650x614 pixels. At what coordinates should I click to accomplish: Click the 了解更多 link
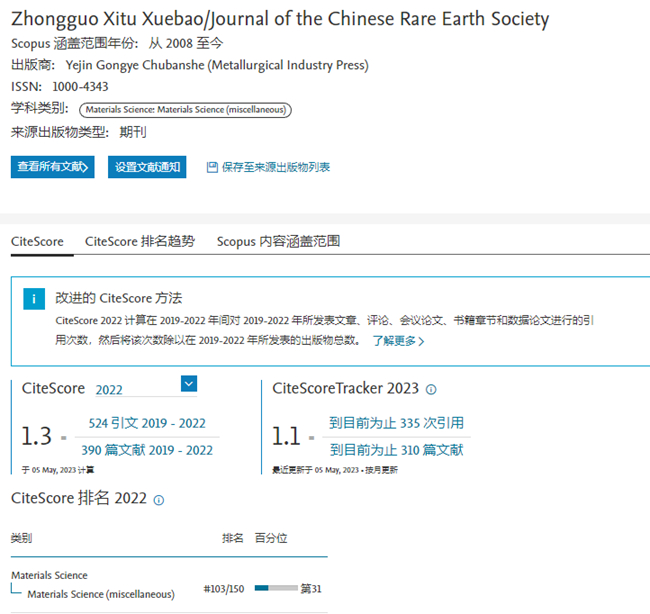[393, 341]
